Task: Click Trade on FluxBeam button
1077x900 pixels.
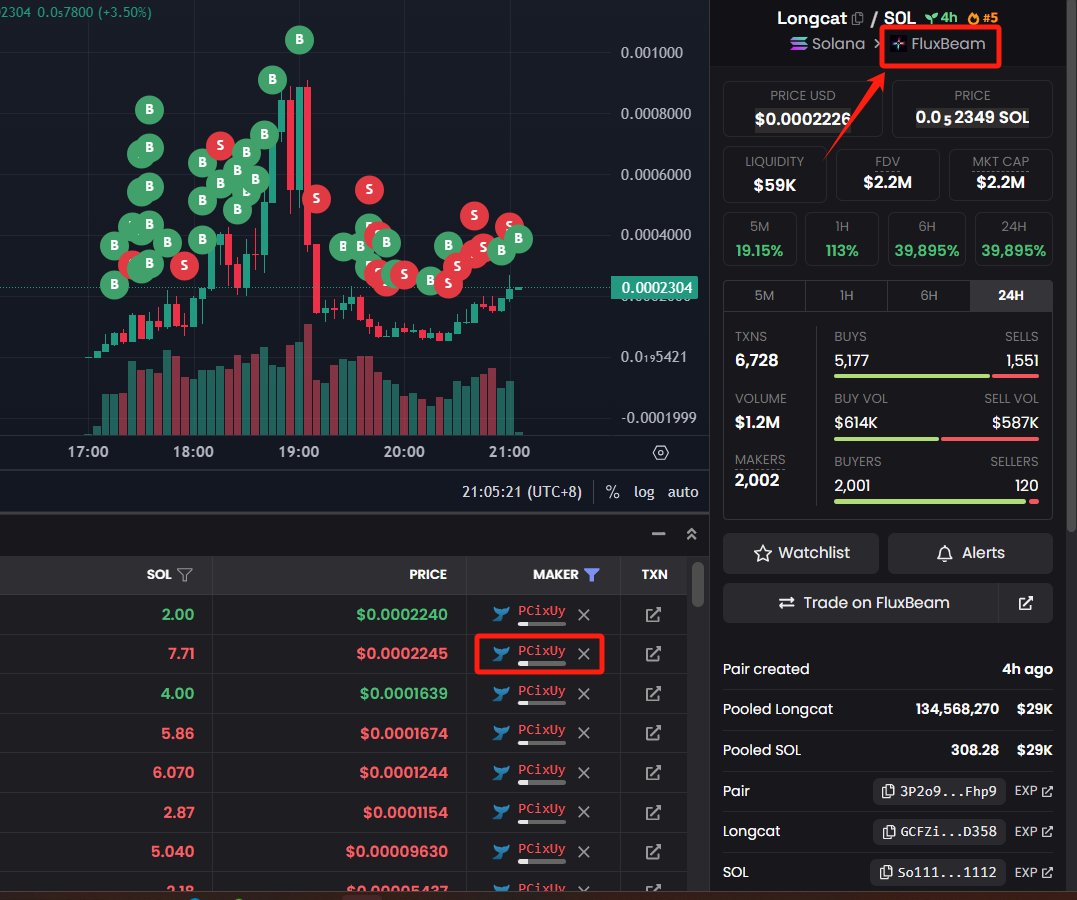Action: [x=861, y=603]
